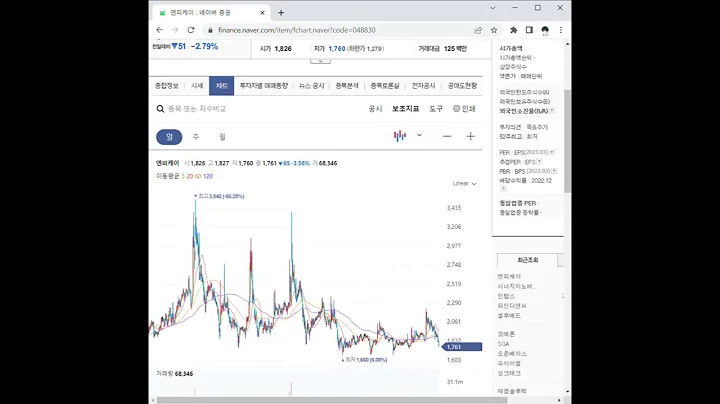Open 인탑스 in recent list
Viewport: 720px width, 404px height.
506,296
